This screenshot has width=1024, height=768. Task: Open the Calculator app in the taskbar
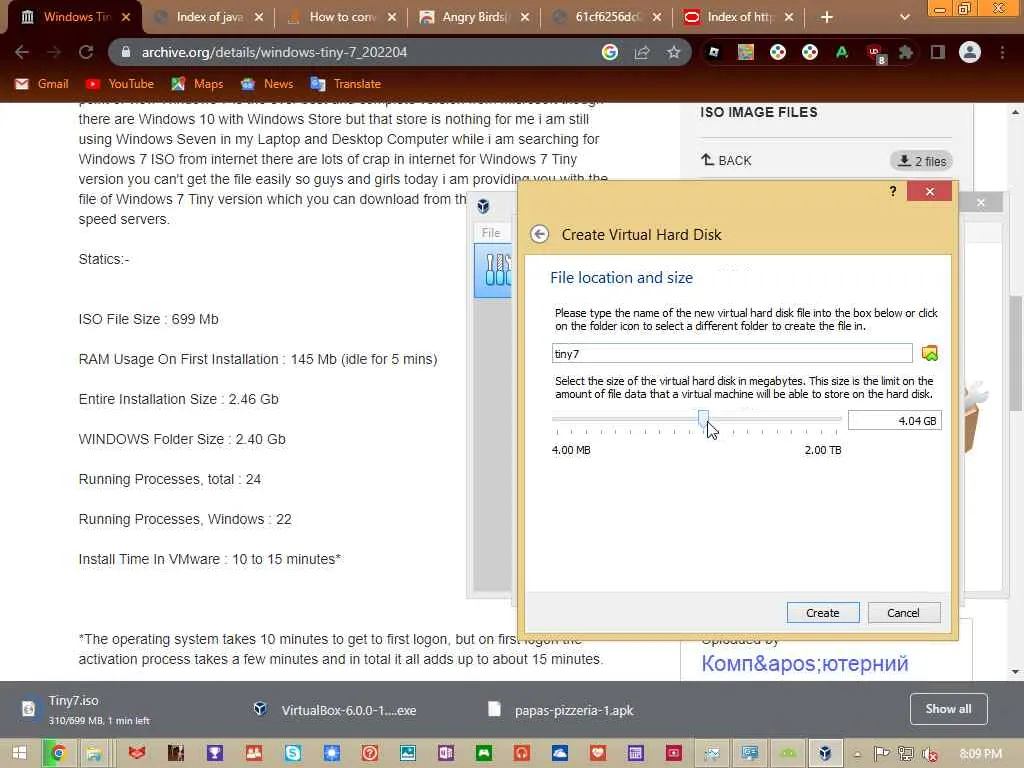(635, 753)
